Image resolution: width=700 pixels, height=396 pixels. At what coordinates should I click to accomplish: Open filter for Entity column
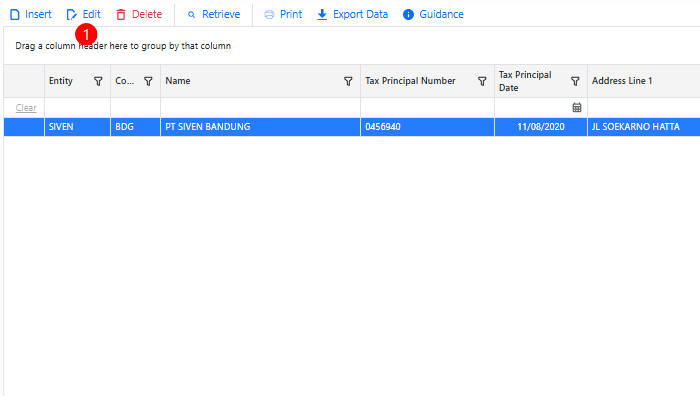[98, 81]
